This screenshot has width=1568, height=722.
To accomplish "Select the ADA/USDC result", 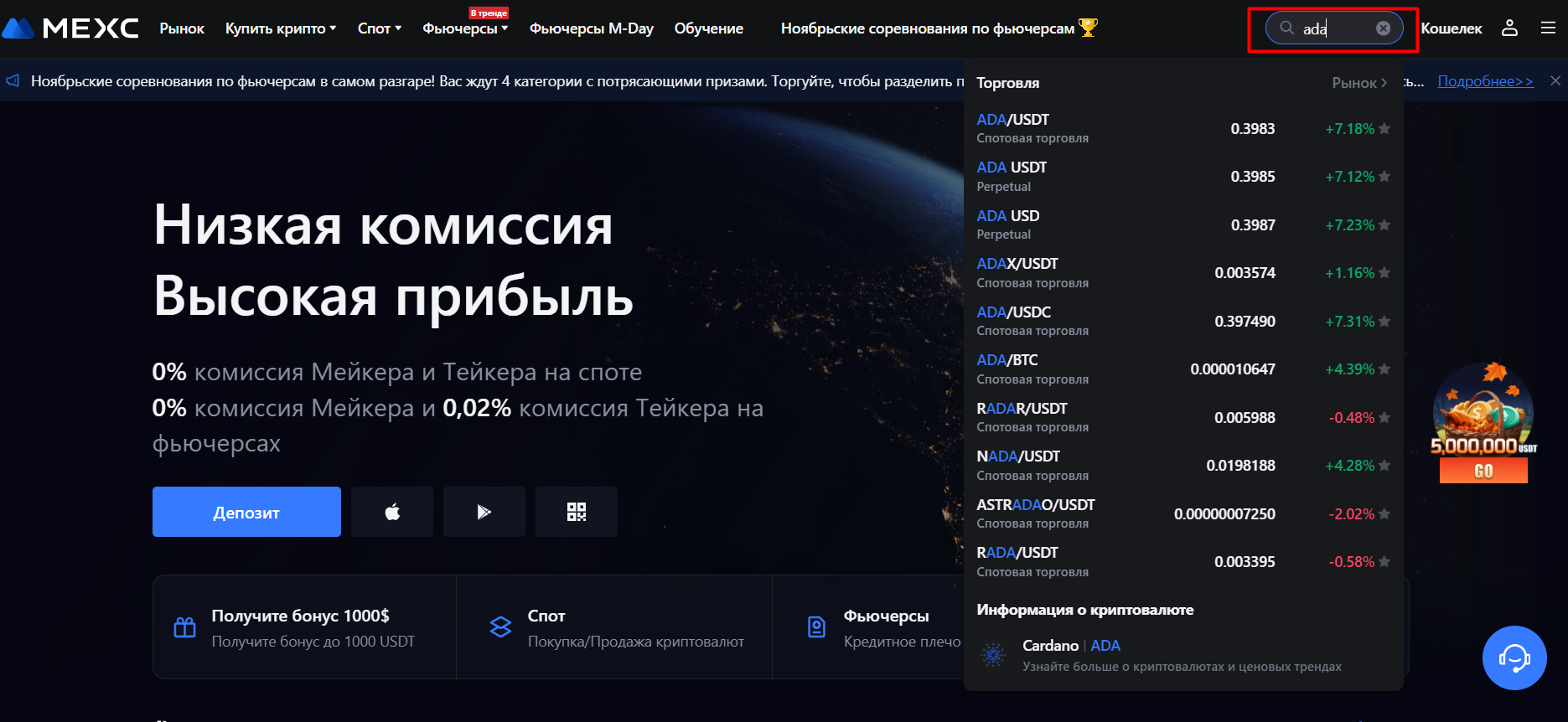I will click(x=1183, y=322).
